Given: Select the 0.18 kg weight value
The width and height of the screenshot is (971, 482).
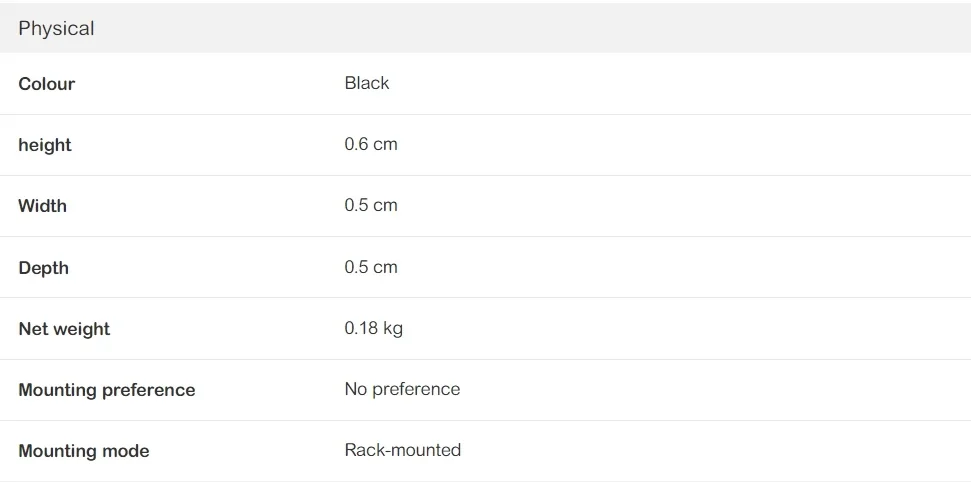Looking at the screenshot, I should [373, 328].
